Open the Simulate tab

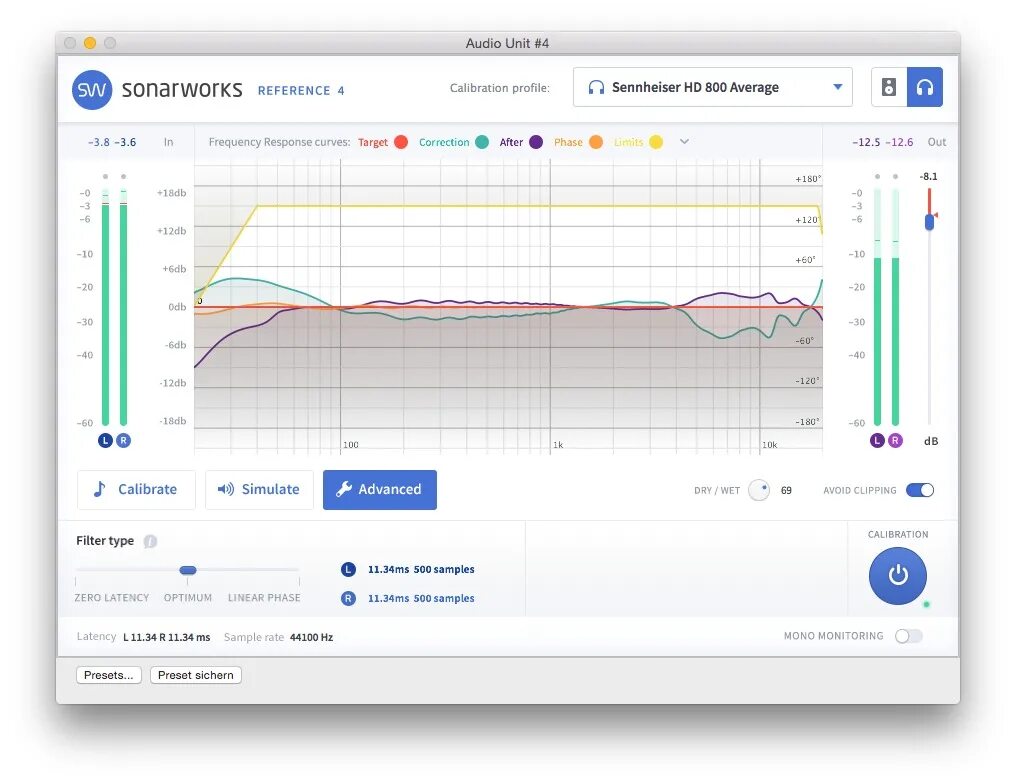pos(259,490)
